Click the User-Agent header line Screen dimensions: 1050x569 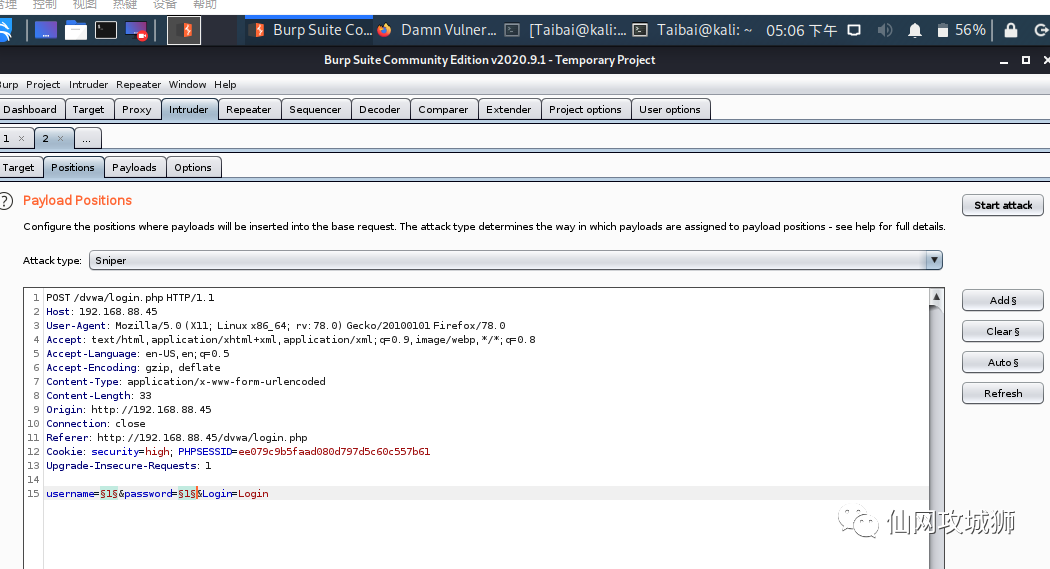tap(275, 326)
